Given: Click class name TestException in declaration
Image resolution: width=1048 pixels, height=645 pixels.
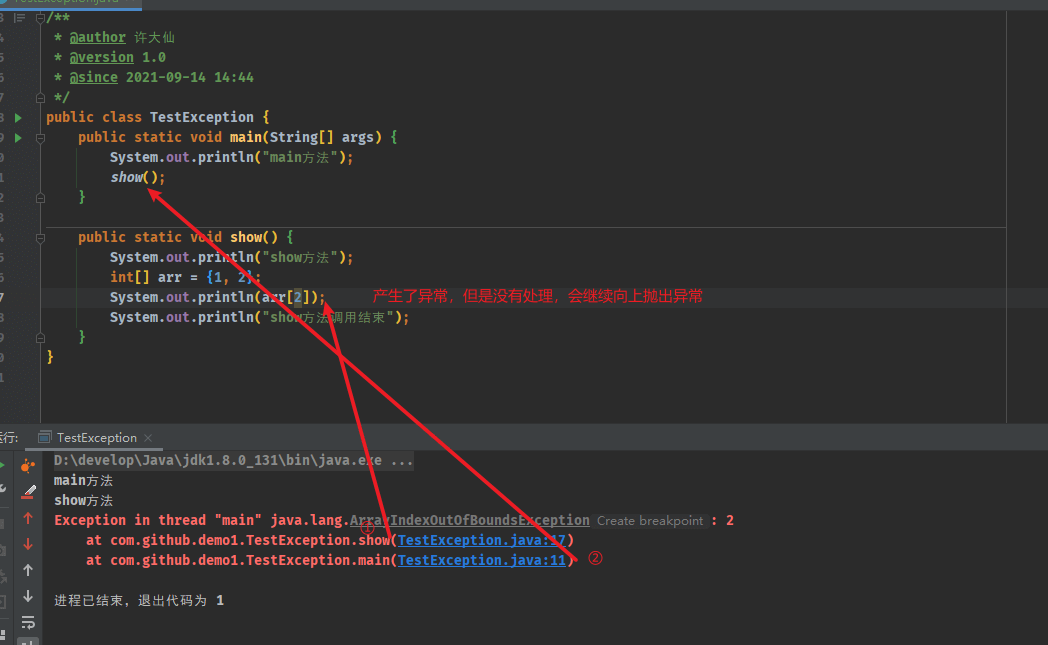Looking at the screenshot, I should click(202, 117).
